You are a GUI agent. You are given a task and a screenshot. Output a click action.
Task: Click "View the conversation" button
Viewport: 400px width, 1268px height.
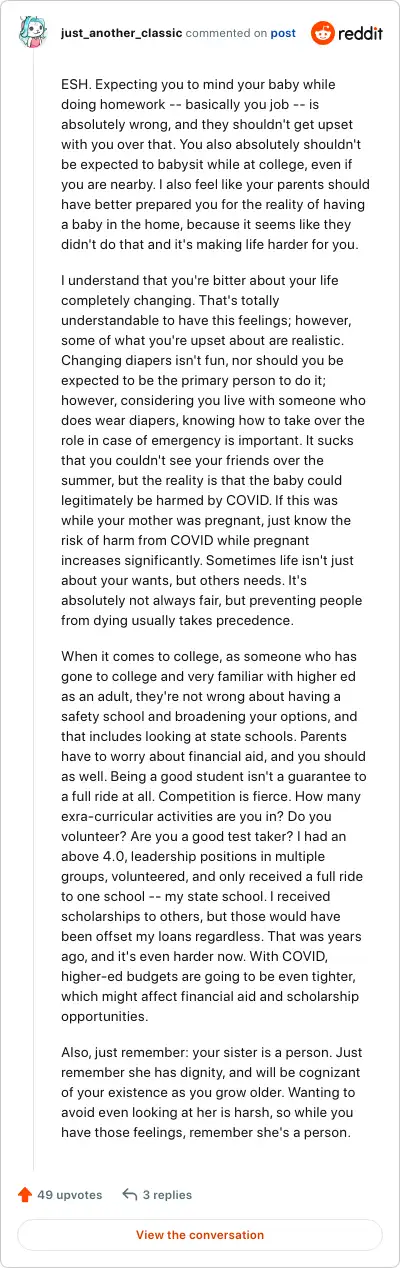tap(200, 1235)
